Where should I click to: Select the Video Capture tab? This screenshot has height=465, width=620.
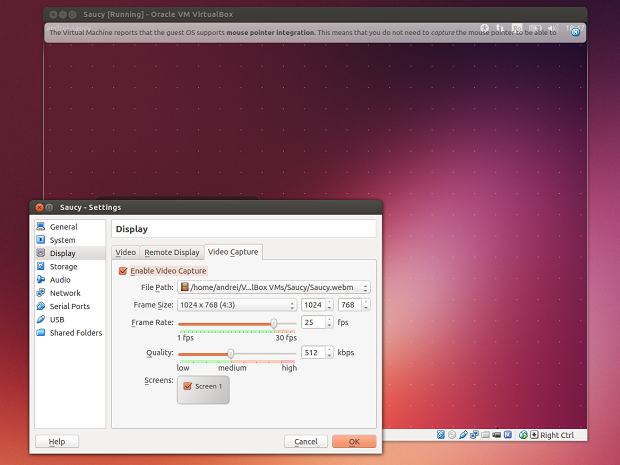233,251
